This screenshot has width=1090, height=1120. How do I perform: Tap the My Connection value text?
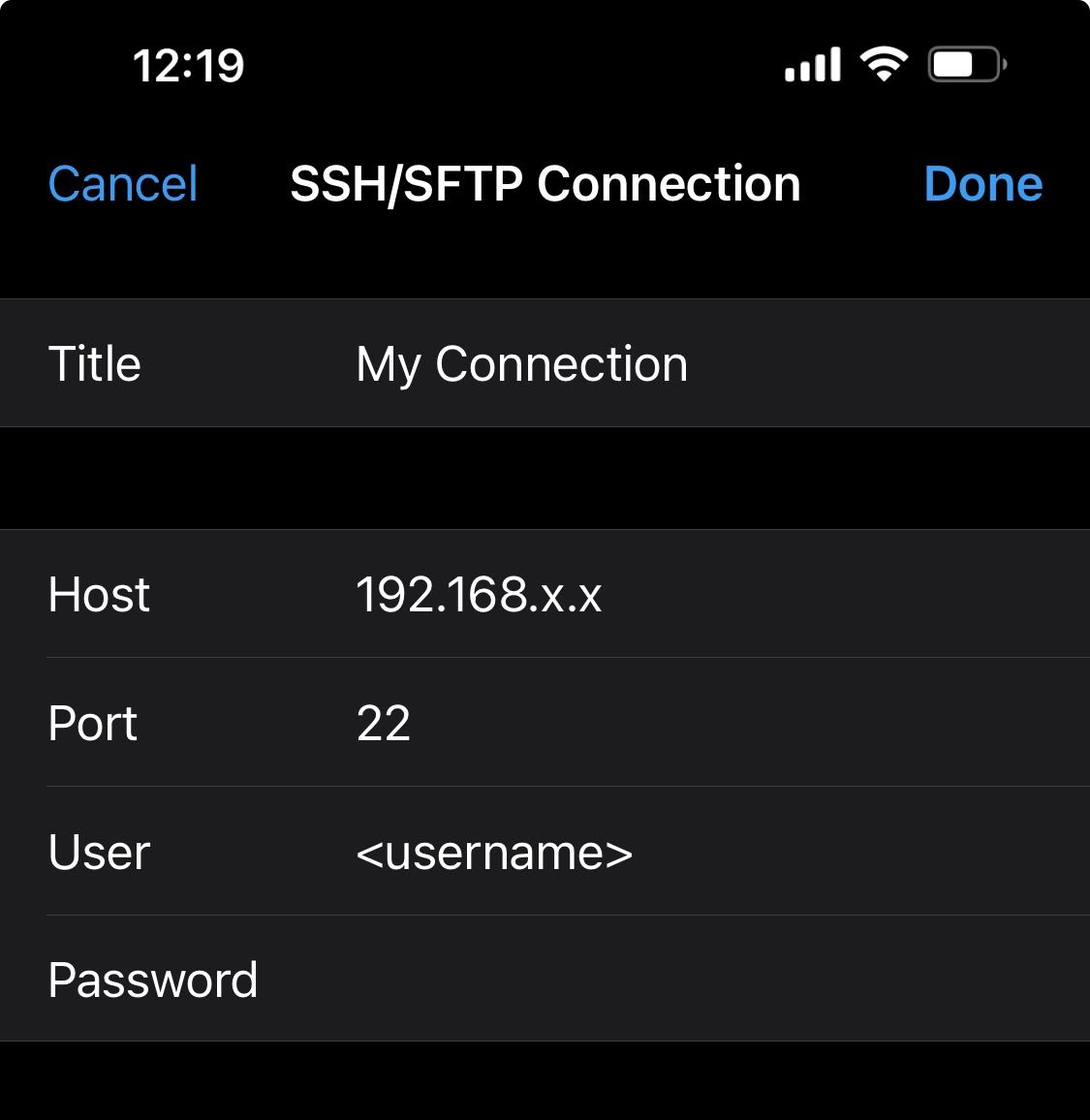[x=522, y=363]
